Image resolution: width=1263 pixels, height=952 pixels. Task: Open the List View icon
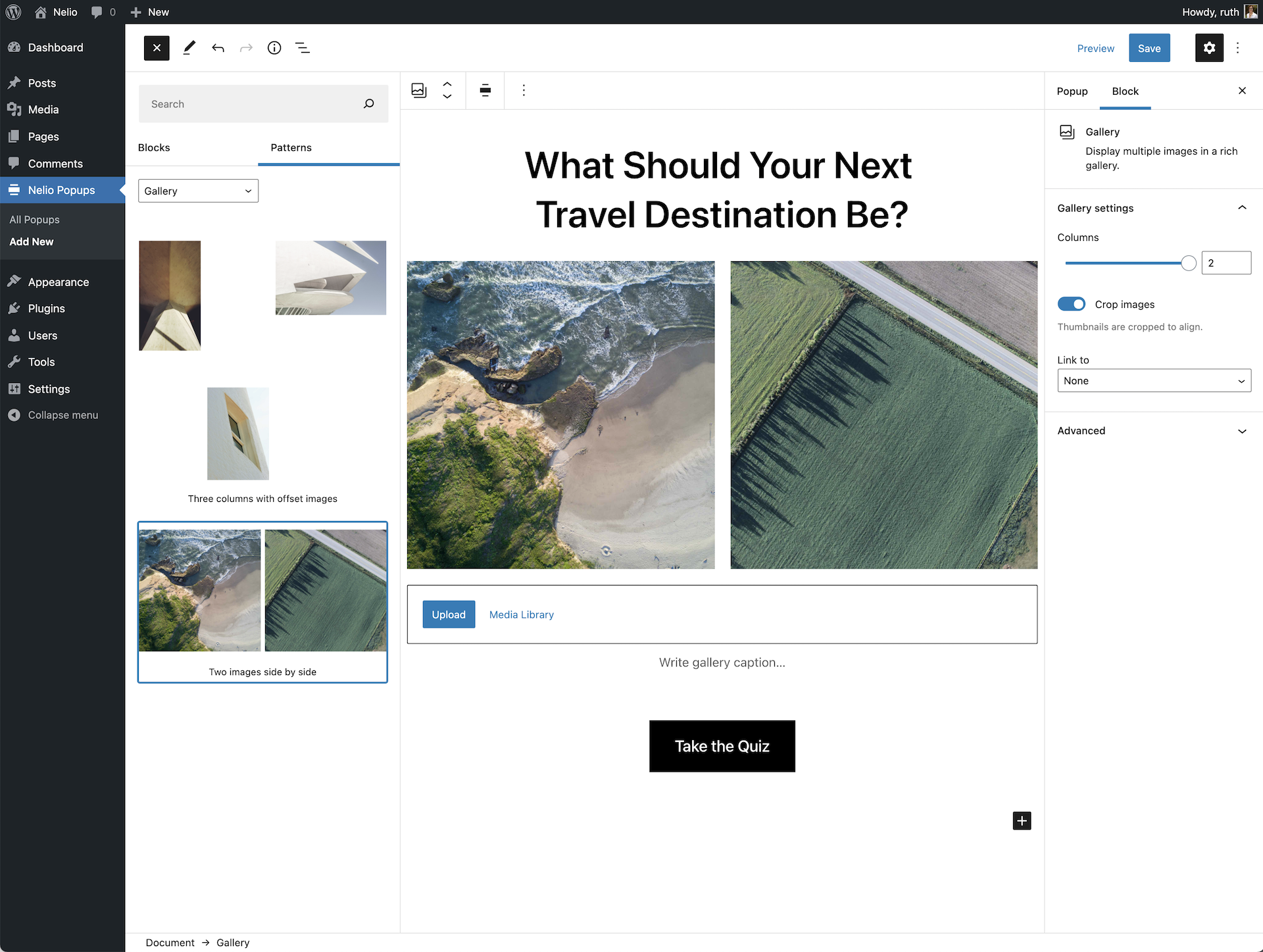[x=303, y=48]
